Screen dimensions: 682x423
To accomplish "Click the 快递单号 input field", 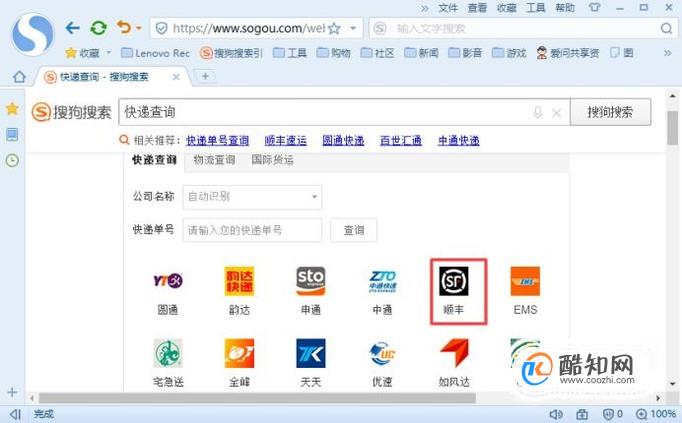I will [x=252, y=230].
